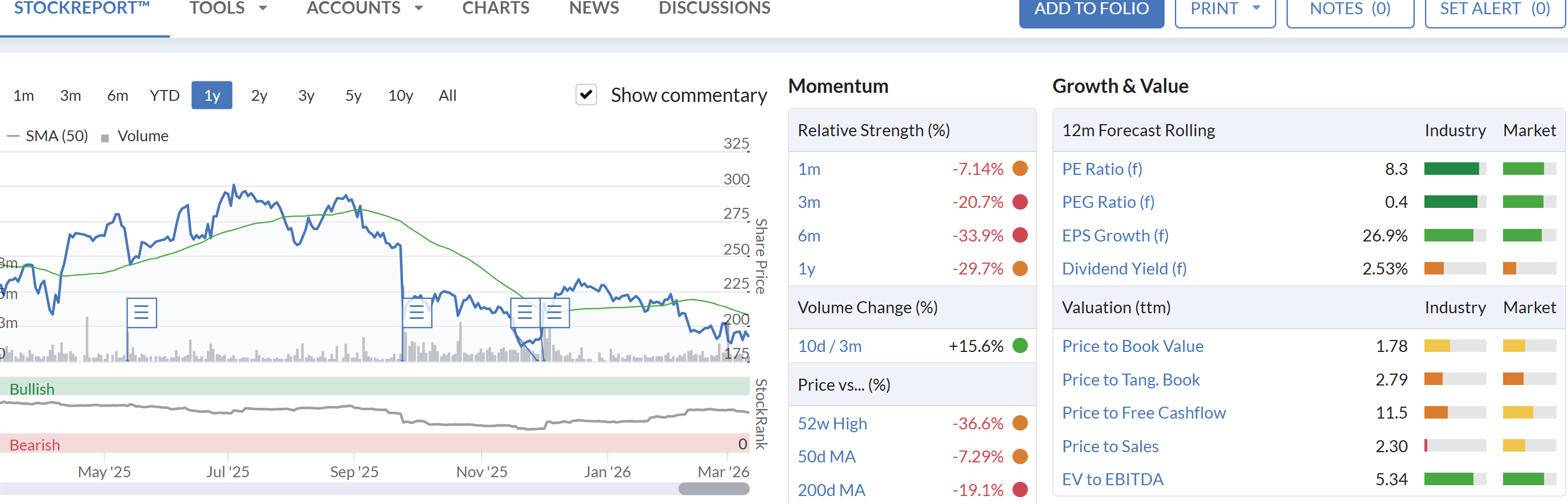Image resolution: width=1568 pixels, height=504 pixels.
Task: Open the NEWS tab
Action: (594, 9)
